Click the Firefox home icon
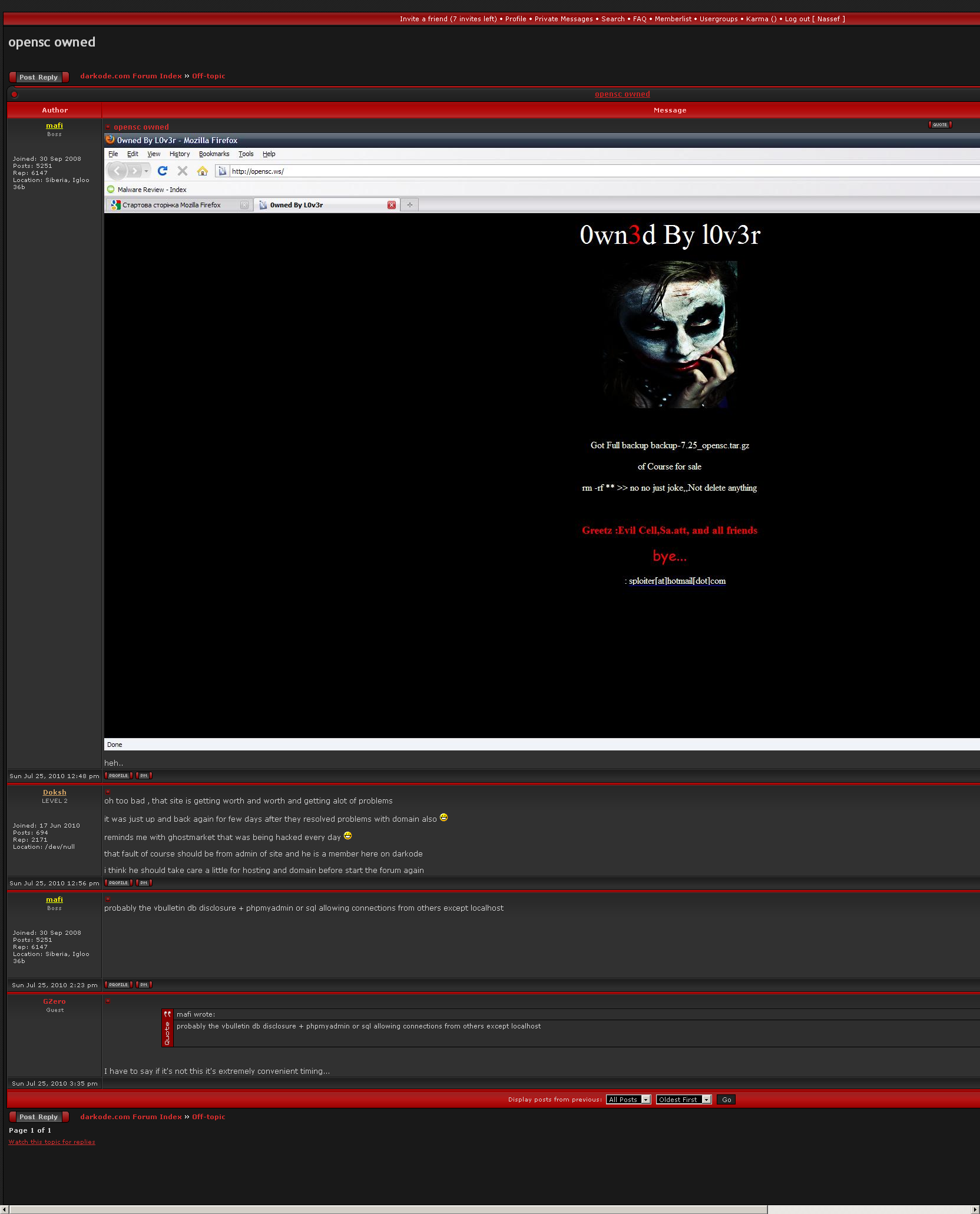 click(203, 171)
